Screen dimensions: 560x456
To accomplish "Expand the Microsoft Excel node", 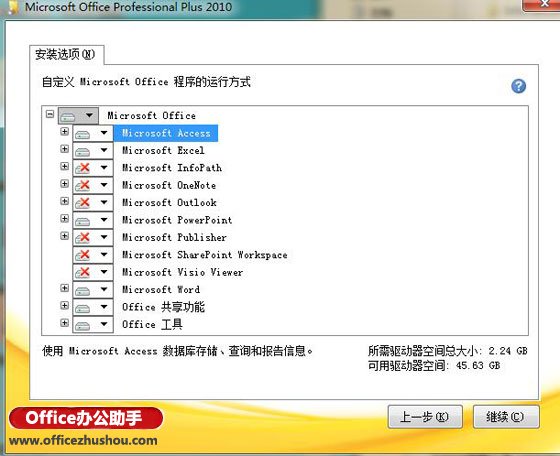I will click(x=64, y=149).
